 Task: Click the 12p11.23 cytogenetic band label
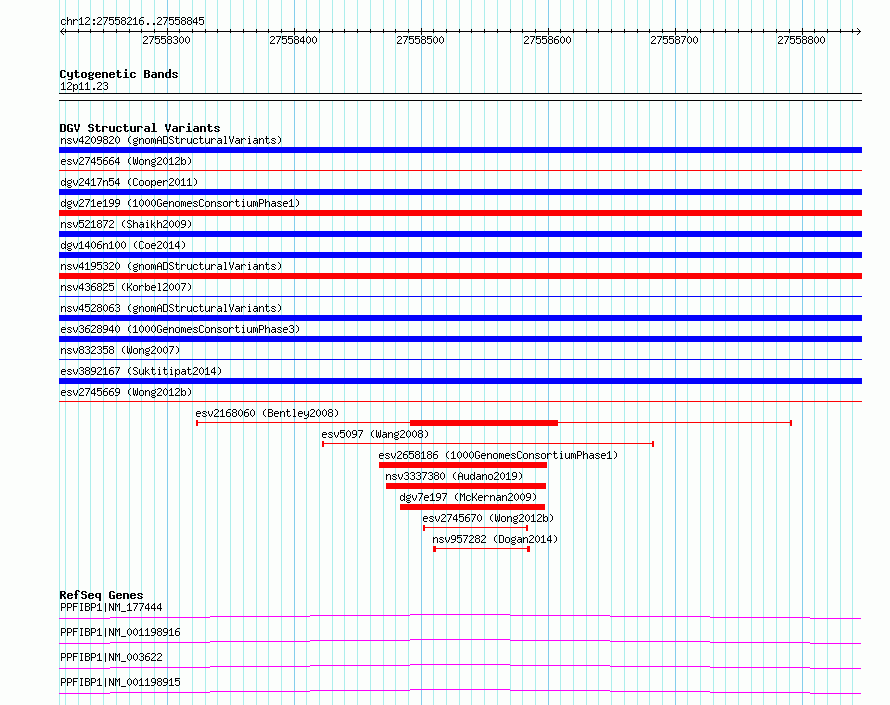tap(84, 86)
